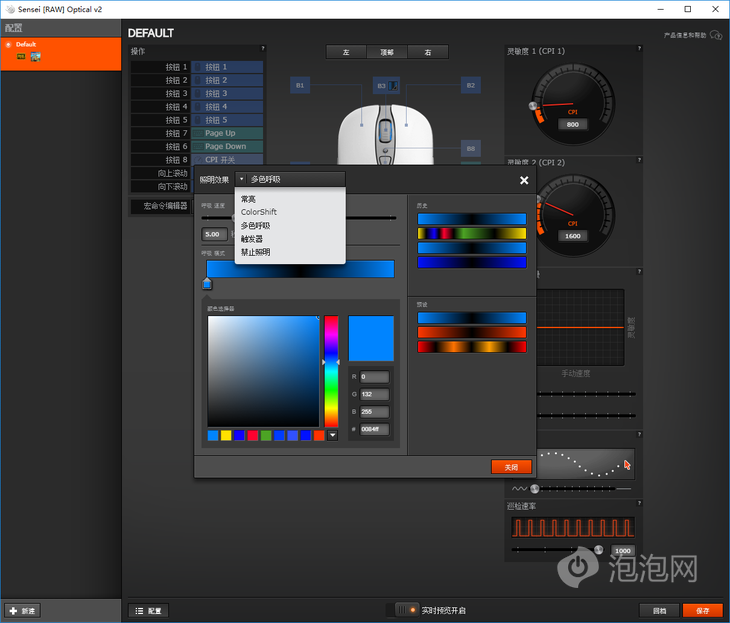Open the 按钮 2 action assignment
Screen dimensions: 730x623
point(227,80)
